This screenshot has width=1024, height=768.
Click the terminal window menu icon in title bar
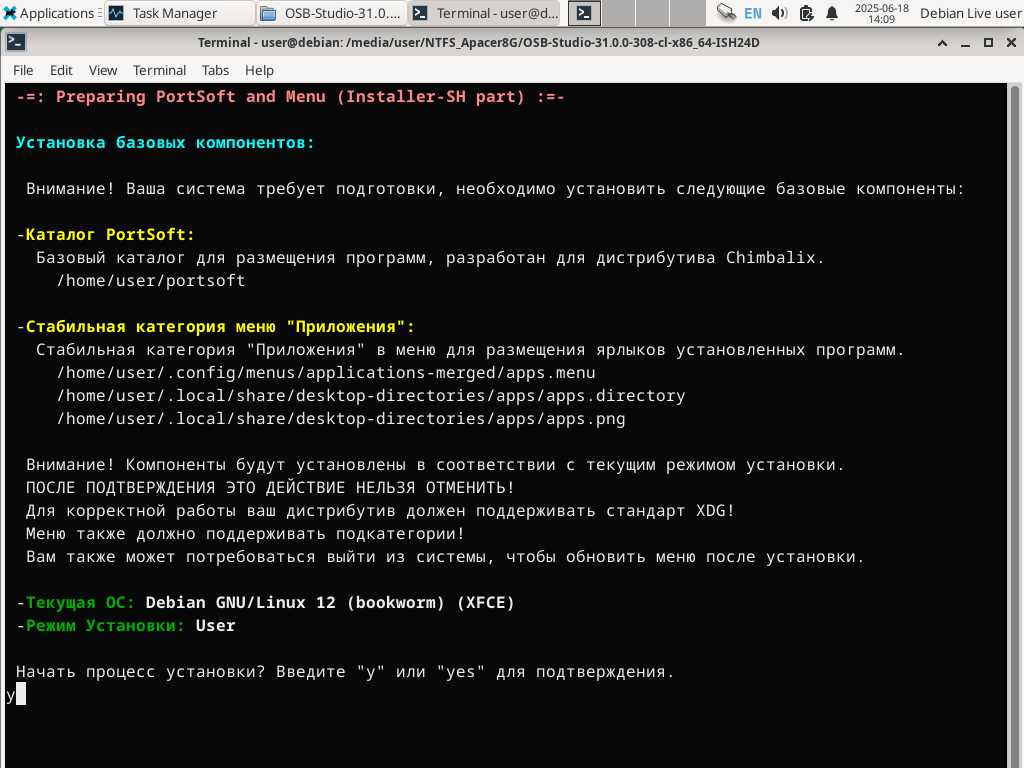click(x=16, y=42)
